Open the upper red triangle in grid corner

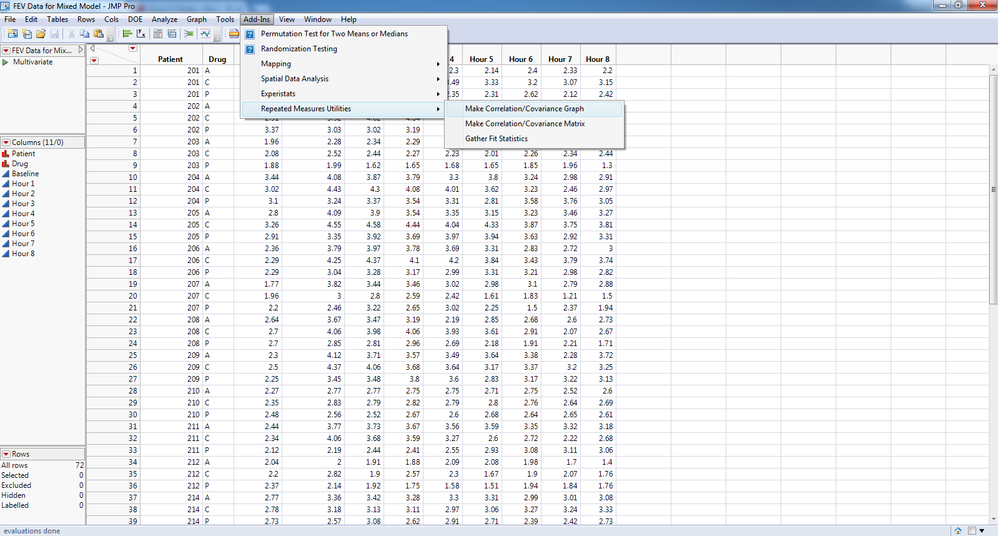[132, 48]
